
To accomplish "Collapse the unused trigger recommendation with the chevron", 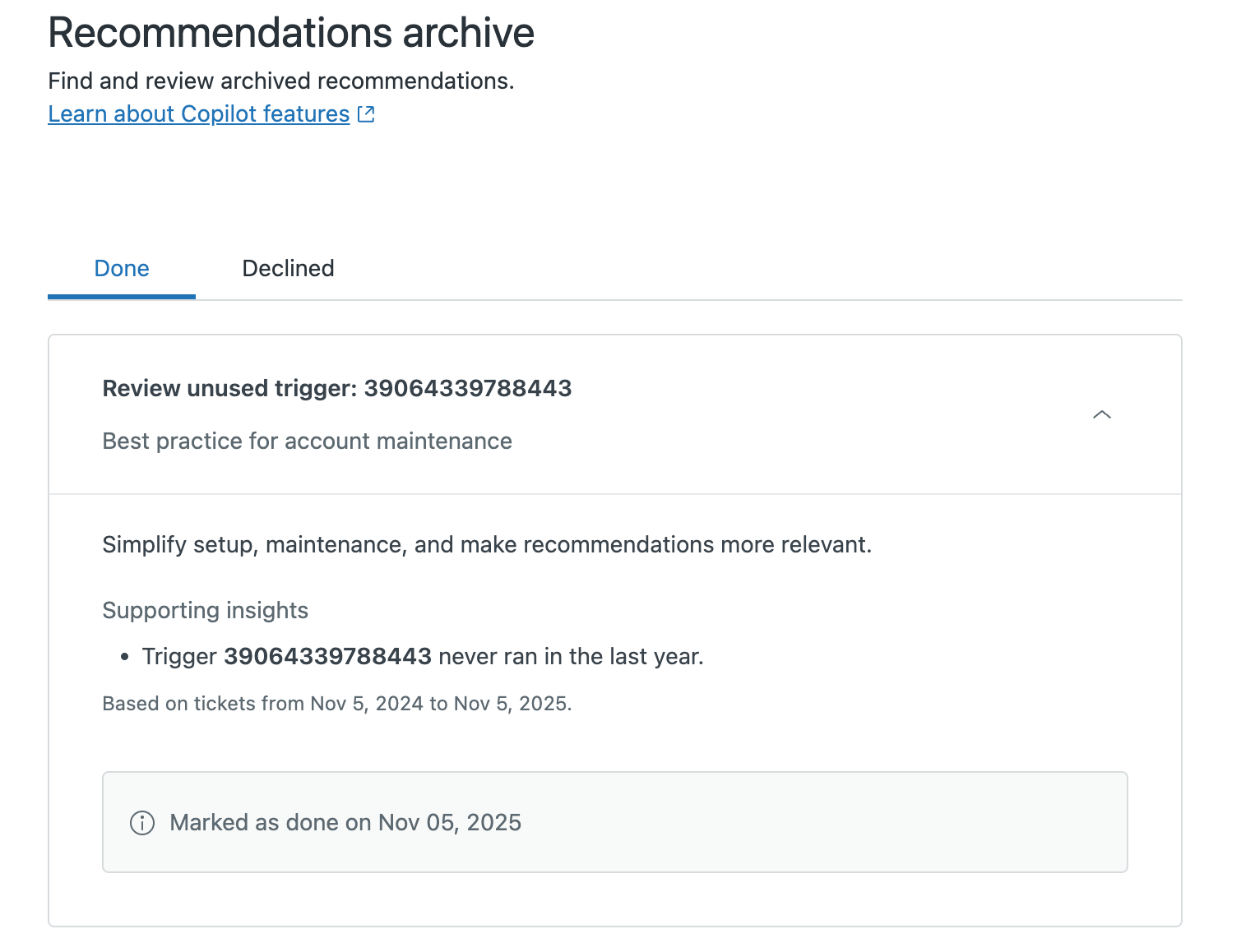I will point(1101,414).
